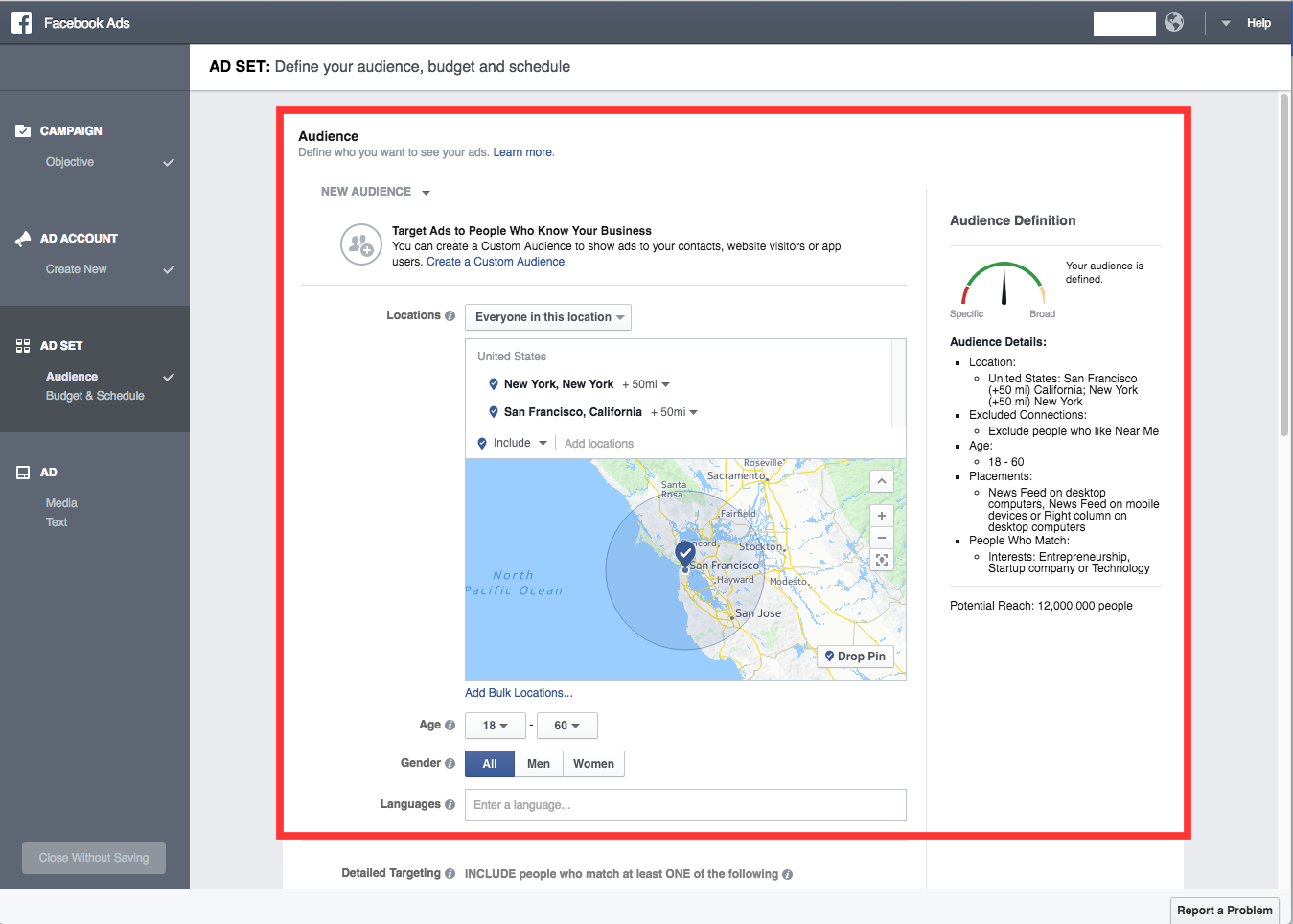This screenshot has width=1293, height=924.
Task: Select Women gender option
Action: pos(593,764)
